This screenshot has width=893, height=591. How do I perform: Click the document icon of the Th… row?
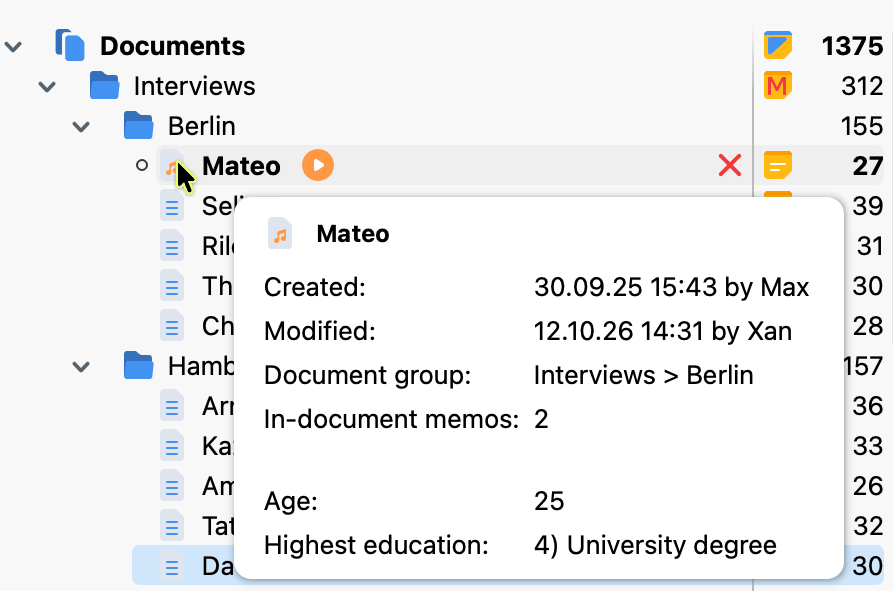171,286
